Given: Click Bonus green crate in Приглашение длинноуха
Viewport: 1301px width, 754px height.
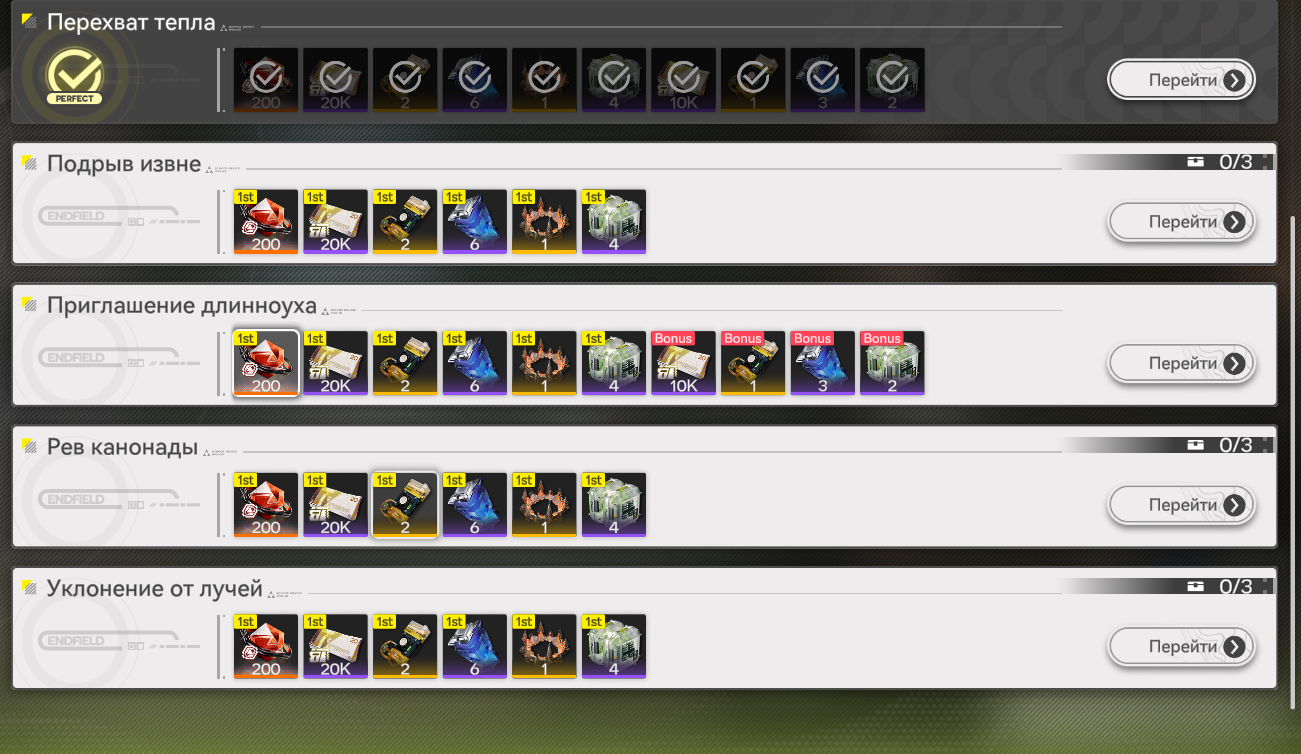Looking at the screenshot, I should pyautogui.click(x=893, y=363).
